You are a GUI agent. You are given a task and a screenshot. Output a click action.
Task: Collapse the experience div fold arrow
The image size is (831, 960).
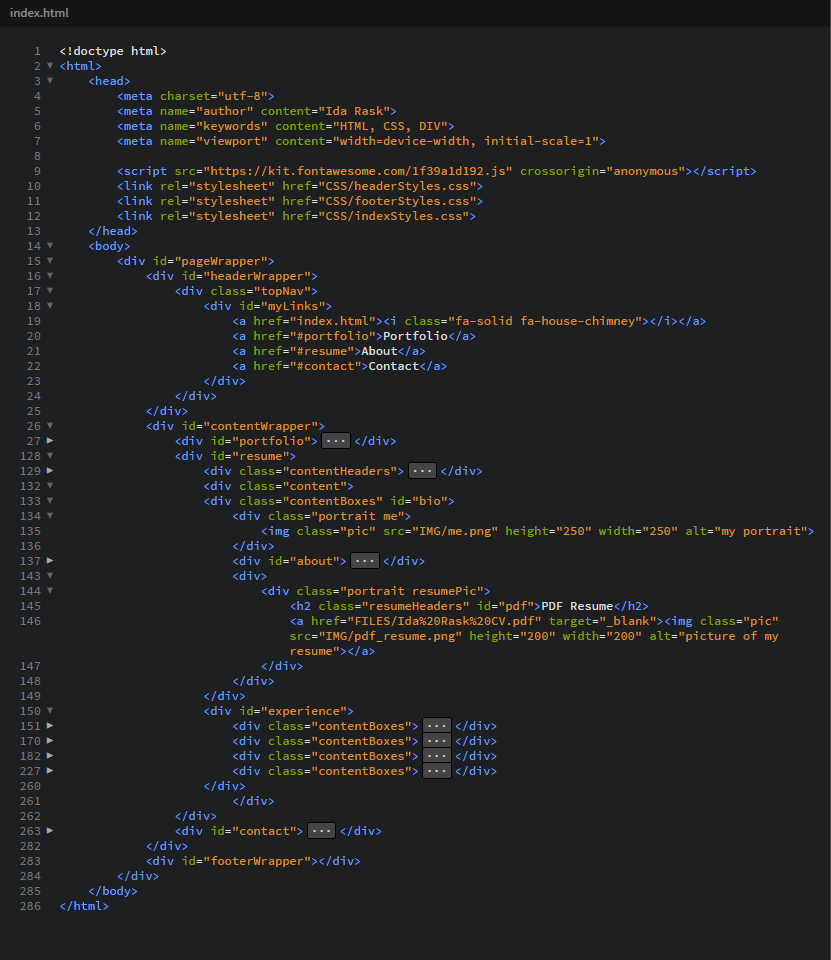tap(50, 710)
